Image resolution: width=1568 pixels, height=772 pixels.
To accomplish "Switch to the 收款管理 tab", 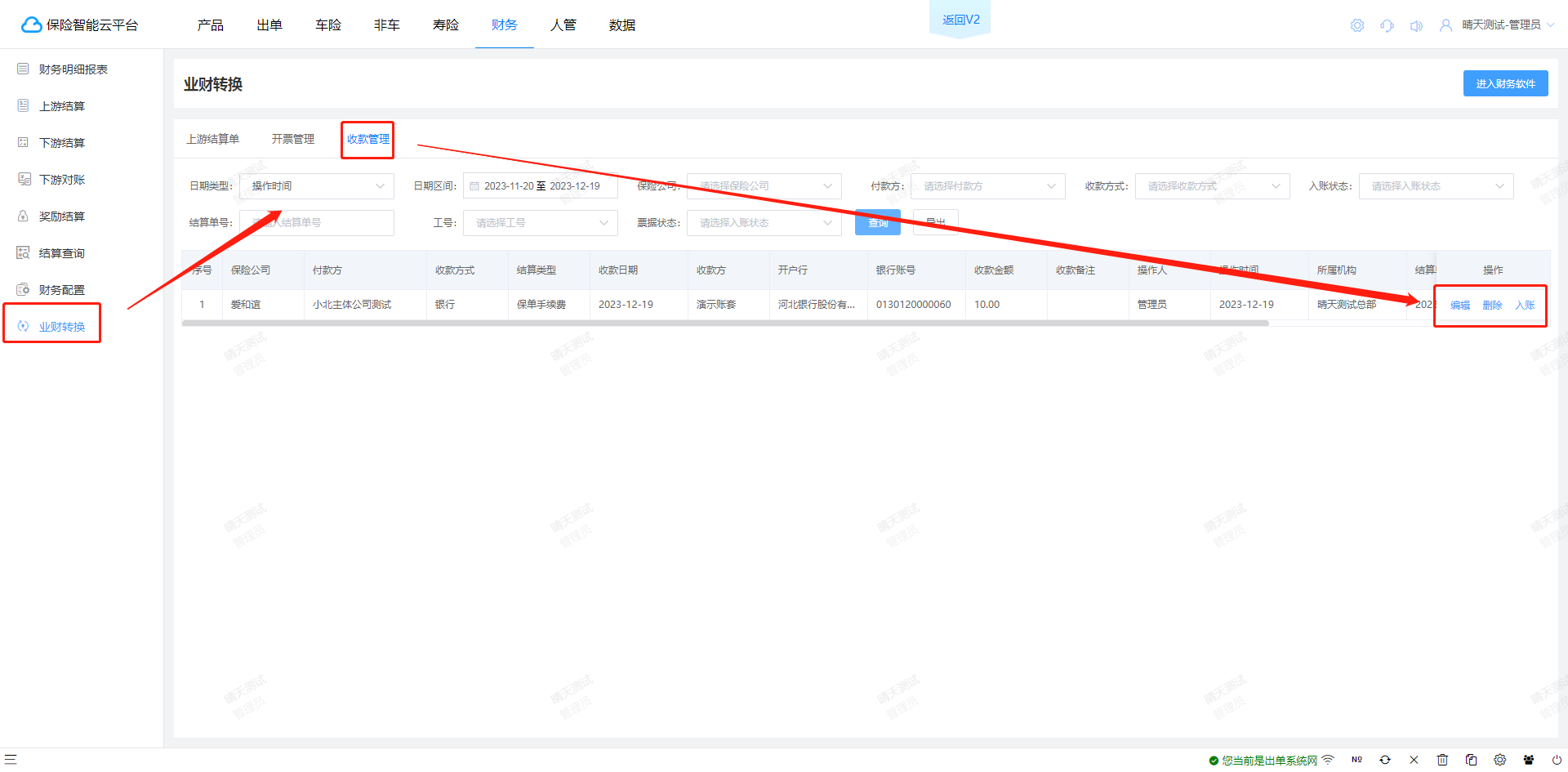I will coord(368,139).
